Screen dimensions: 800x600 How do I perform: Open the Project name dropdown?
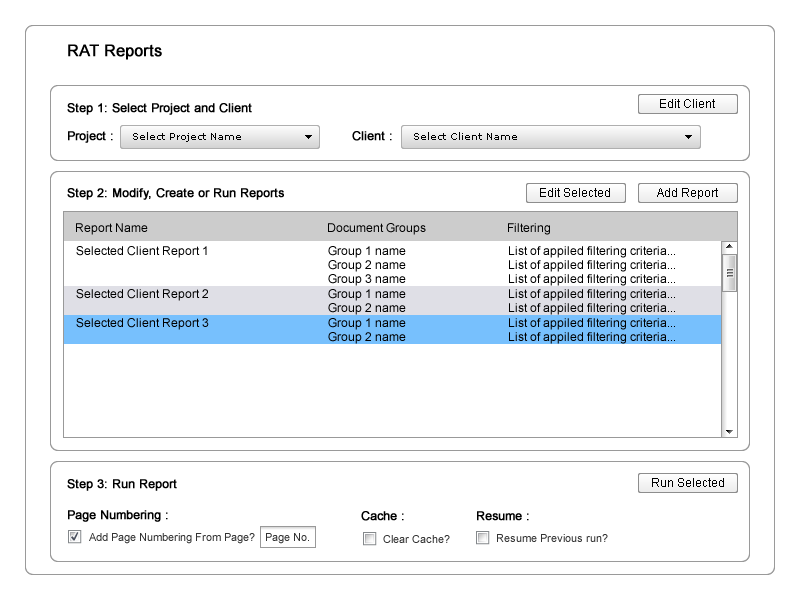(x=219, y=137)
